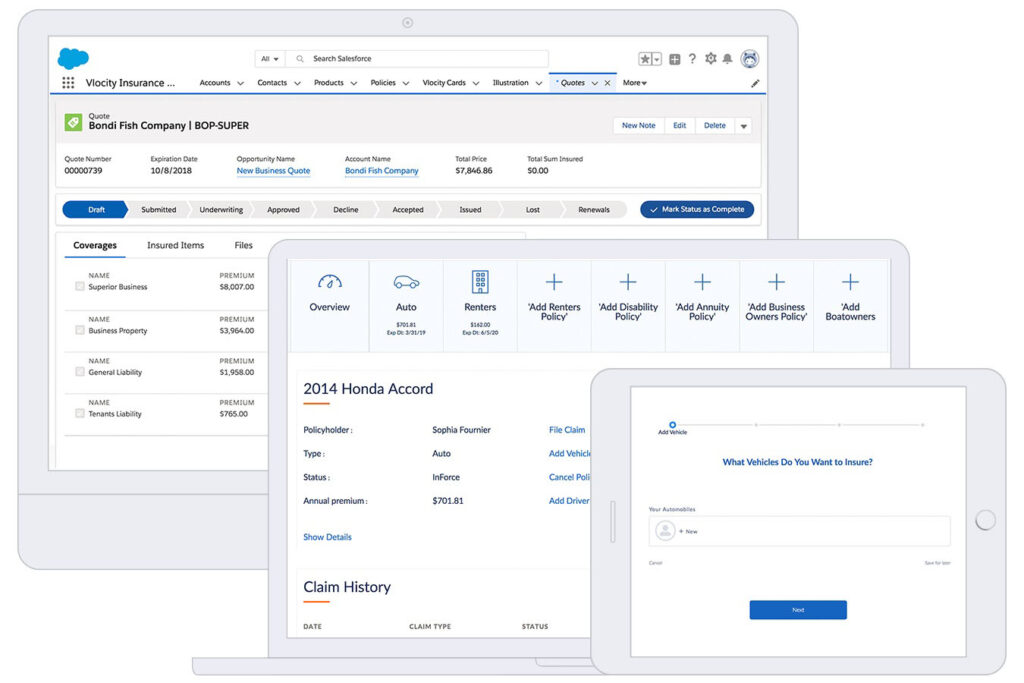Click the 'Add Renters Policy' plus icon
The image size is (1024, 683).
(553, 279)
